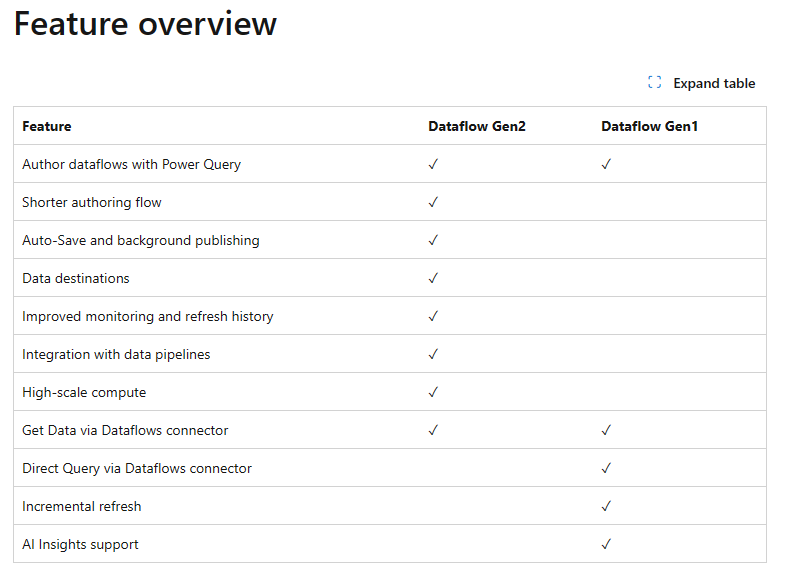
Task: Select the Feature overview heading
Action: [x=145, y=23]
